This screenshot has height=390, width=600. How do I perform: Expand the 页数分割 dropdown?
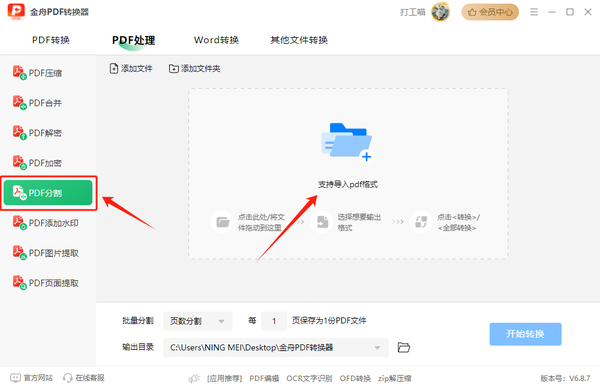click(198, 321)
